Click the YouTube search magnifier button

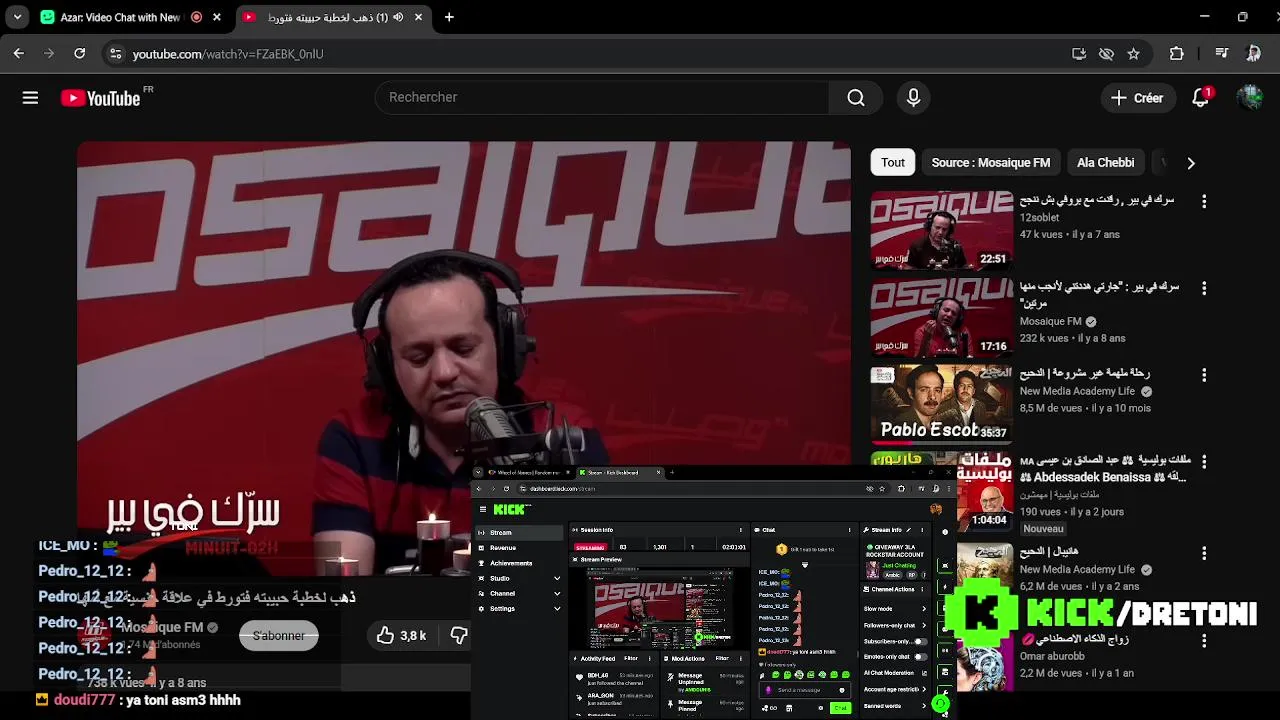coord(855,97)
